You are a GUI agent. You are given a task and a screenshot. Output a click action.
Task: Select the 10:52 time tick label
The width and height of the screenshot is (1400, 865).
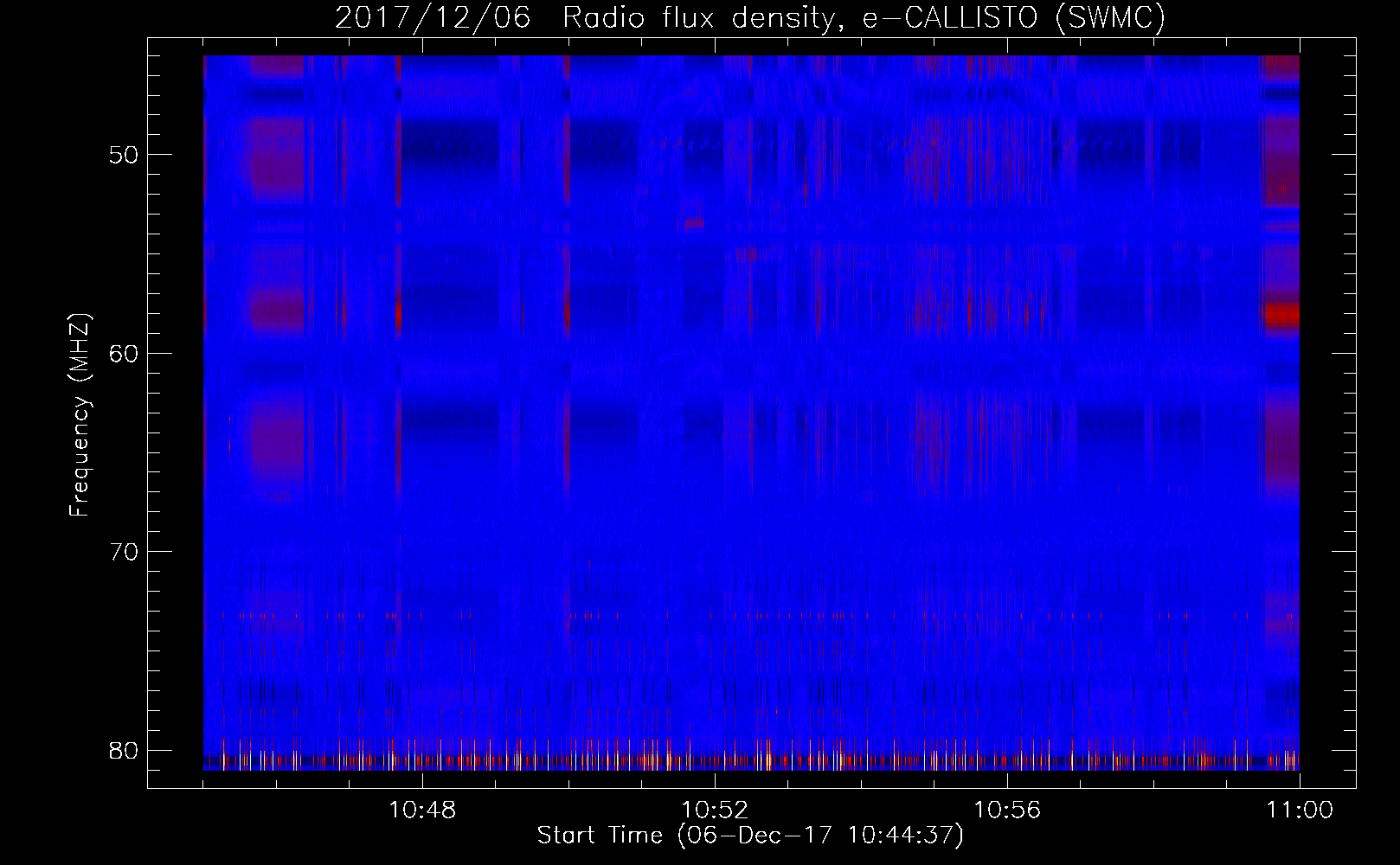tap(715, 811)
